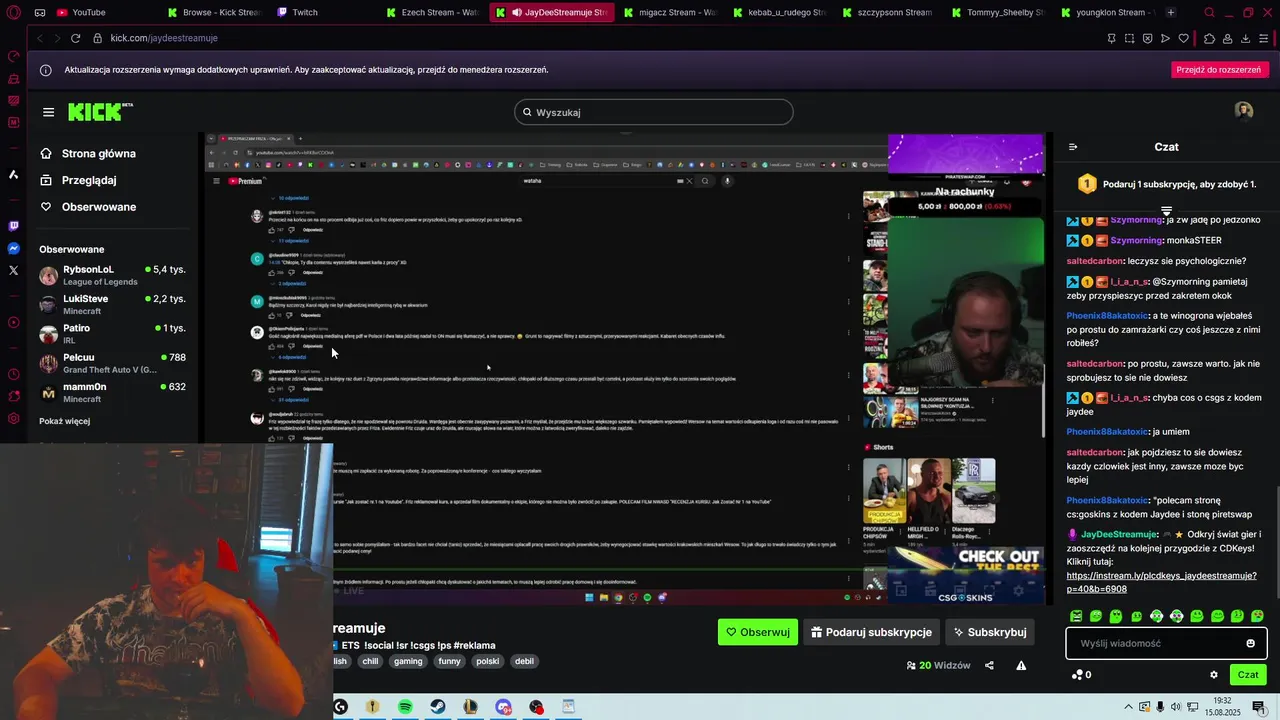1280x720 pixels.
Task: Click the Obserwuj button
Action: pos(758,632)
